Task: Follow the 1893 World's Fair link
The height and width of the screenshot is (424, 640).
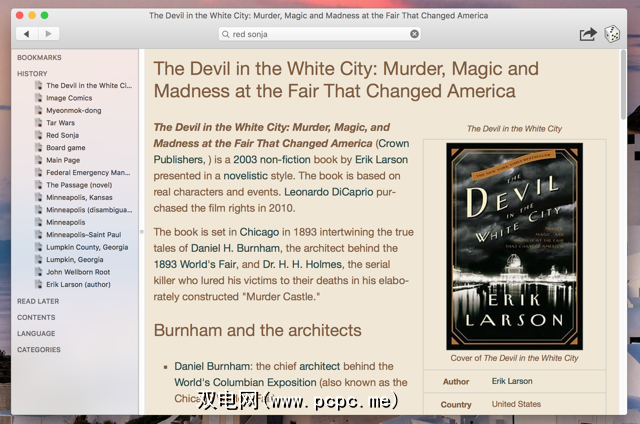Action: click(195, 264)
